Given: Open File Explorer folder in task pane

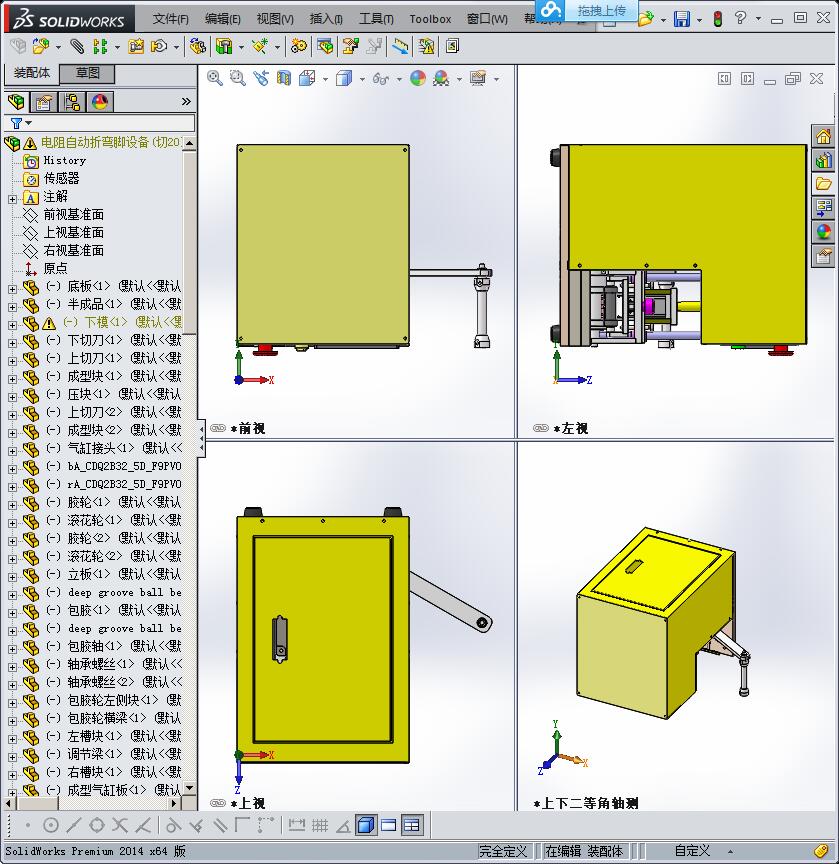Looking at the screenshot, I should [824, 184].
